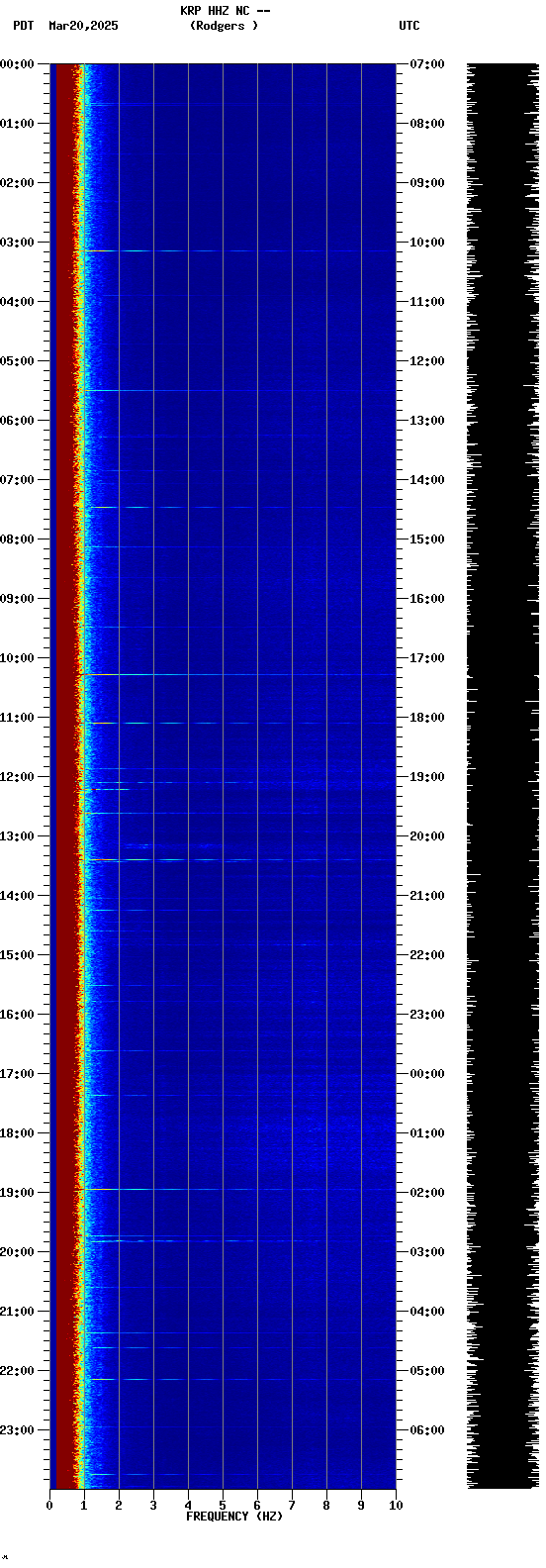
Task: Click the dark red low-frequency band
Action: coord(64,776)
